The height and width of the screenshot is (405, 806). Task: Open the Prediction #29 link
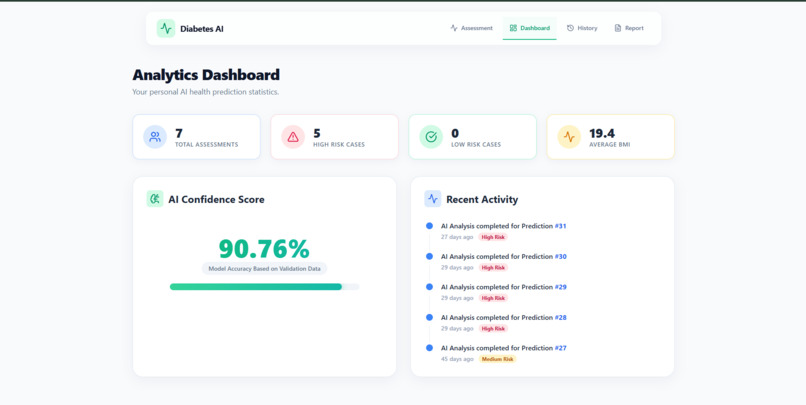click(560, 287)
